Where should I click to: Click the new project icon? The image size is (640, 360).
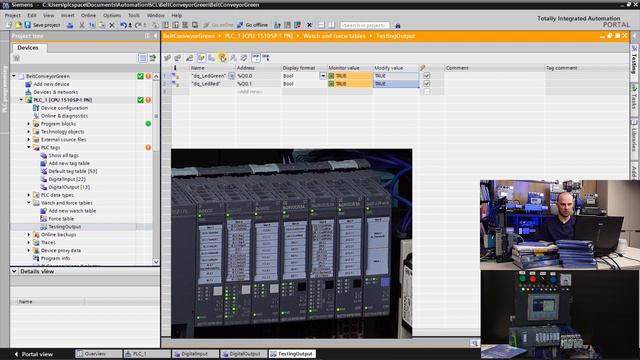[x=9, y=25]
